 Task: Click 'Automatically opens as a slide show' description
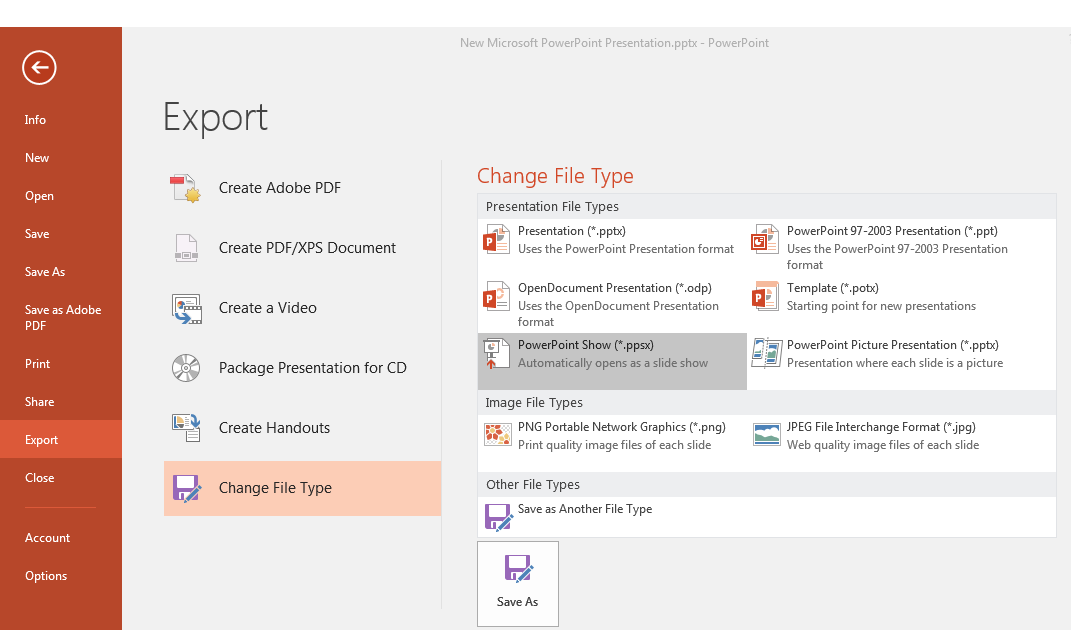coord(613,363)
